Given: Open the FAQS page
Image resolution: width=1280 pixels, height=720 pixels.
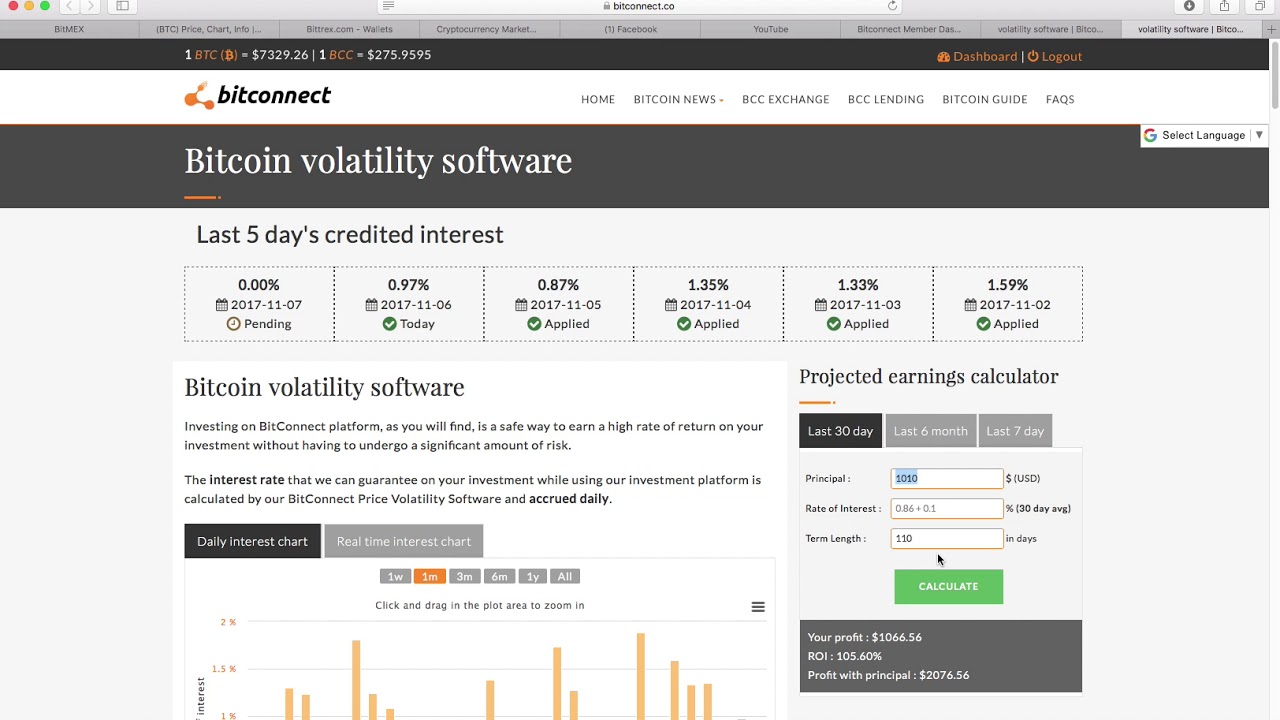Looking at the screenshot, I should [x=1060, y=99].
